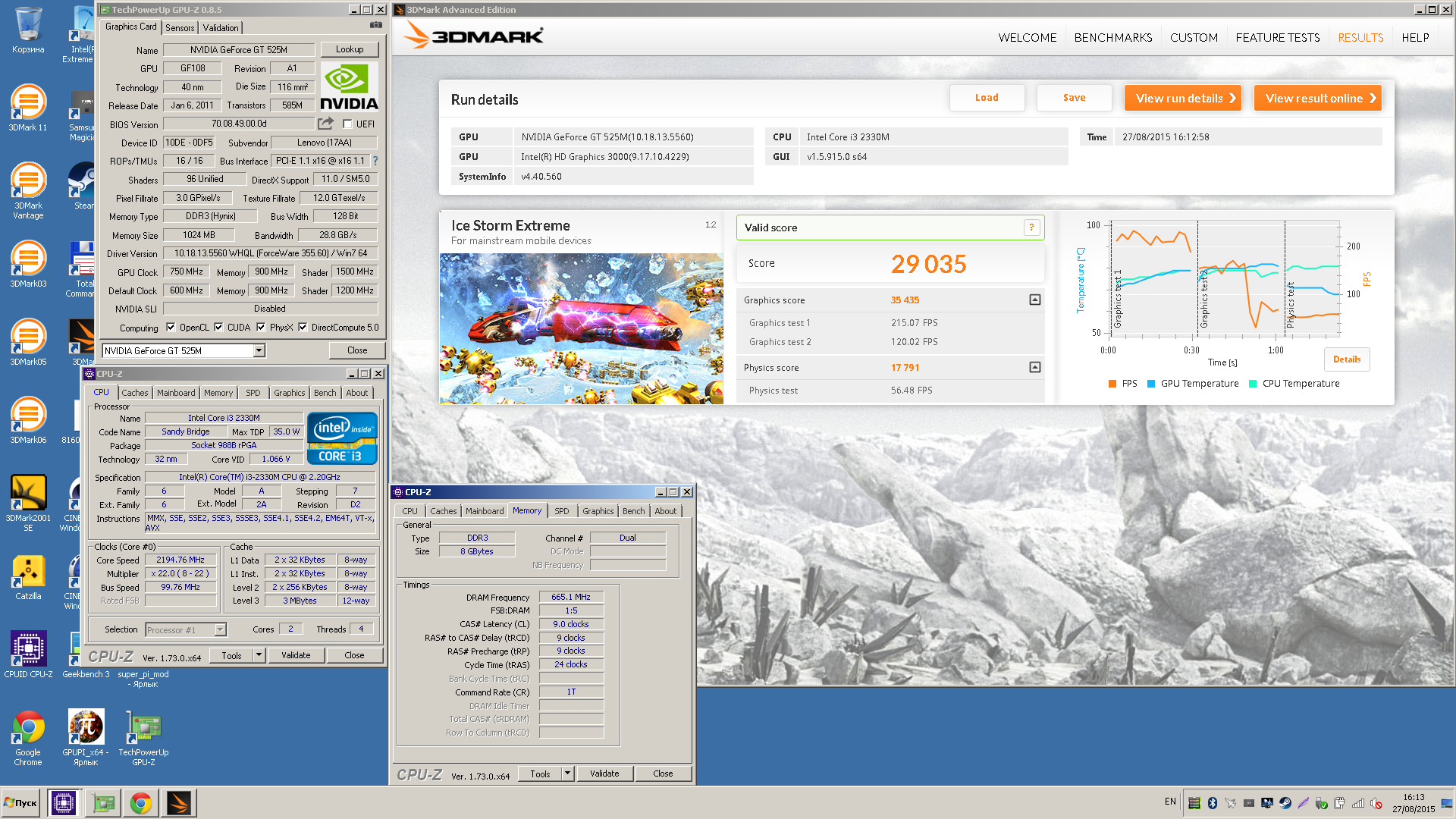Click the blue GPU Temperature legend swatch
1456x819 pixels.
[1151, 384]
